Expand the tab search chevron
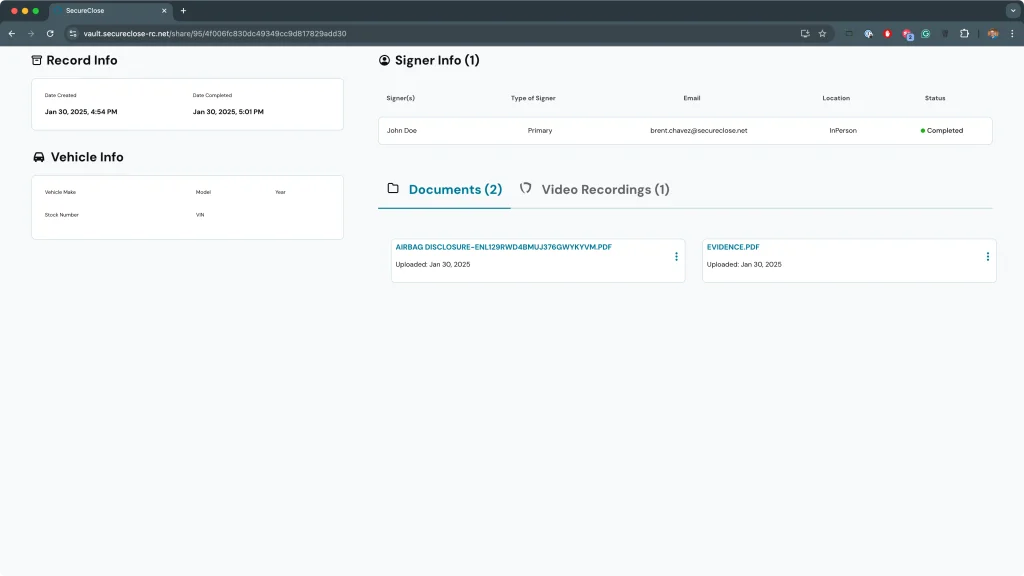Image resolution: width=1024 pixels, height=576 pixels. (1012, 10)
